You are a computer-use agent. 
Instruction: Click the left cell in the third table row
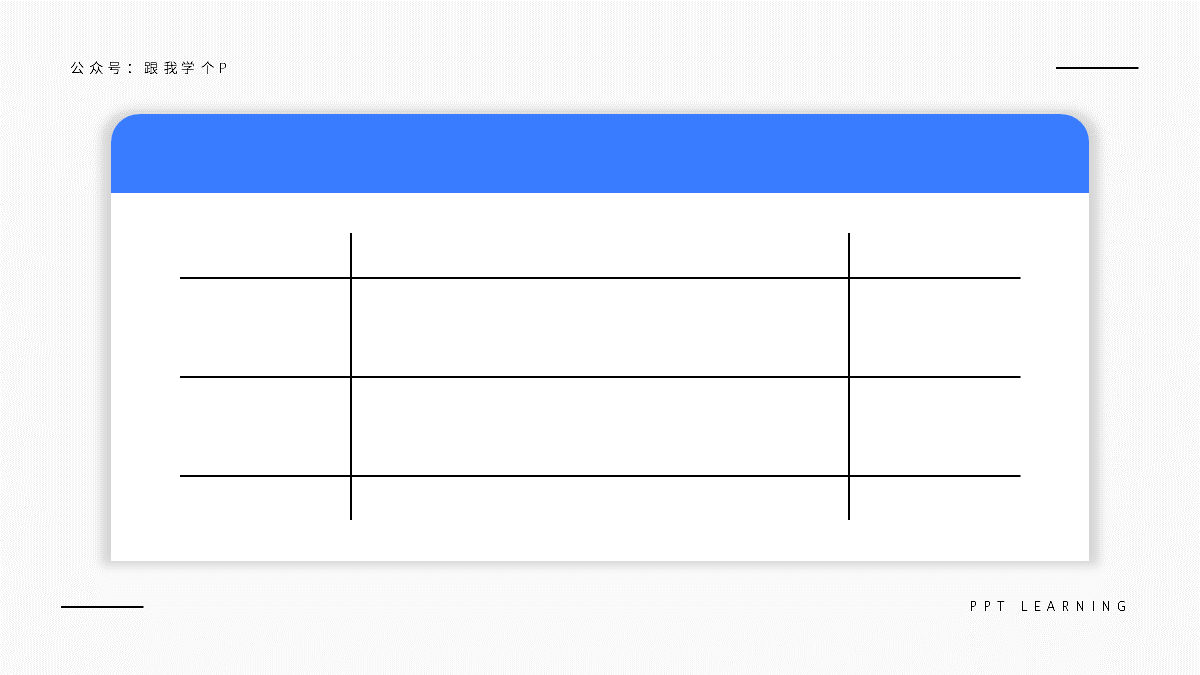coord(265,426)
